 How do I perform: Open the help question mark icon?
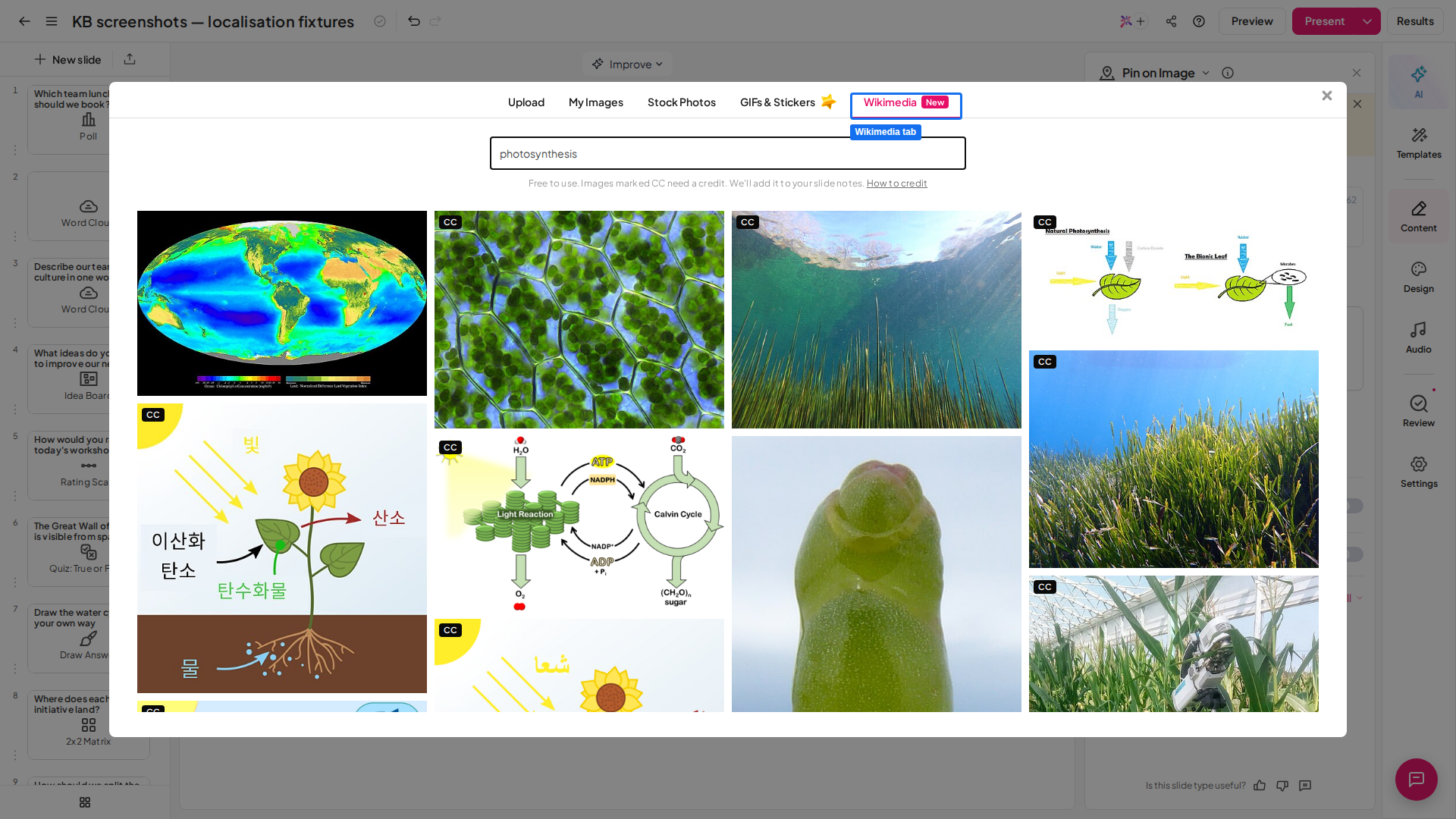(1199, 21)
